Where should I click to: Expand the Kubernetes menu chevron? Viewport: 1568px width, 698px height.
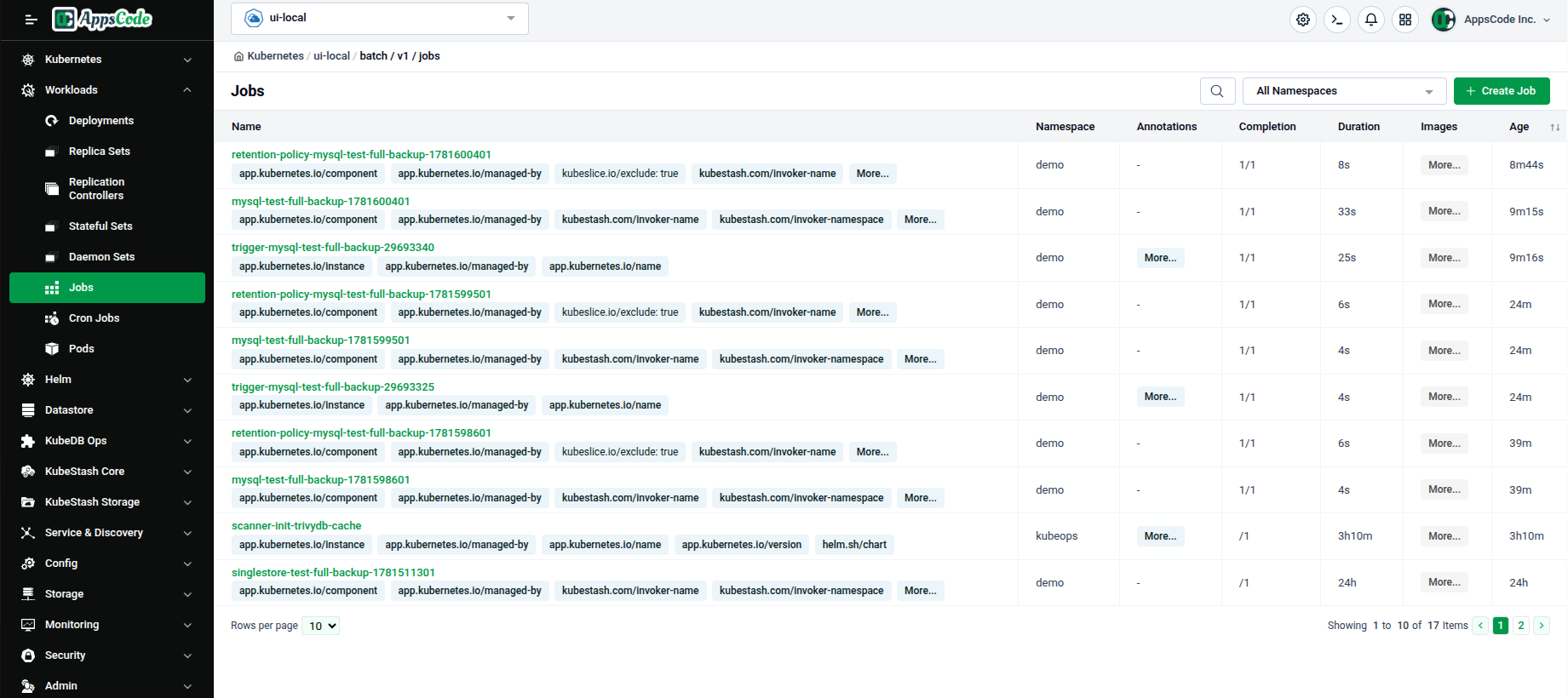pos(187,60)
